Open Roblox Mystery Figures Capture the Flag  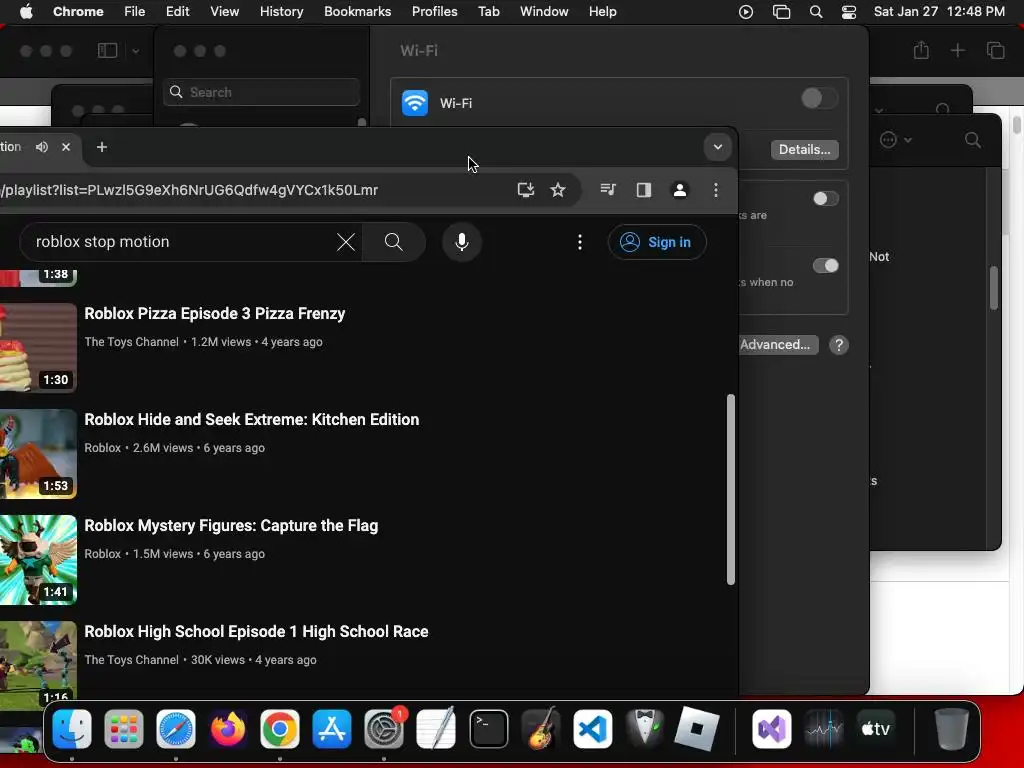coord(231,526)
